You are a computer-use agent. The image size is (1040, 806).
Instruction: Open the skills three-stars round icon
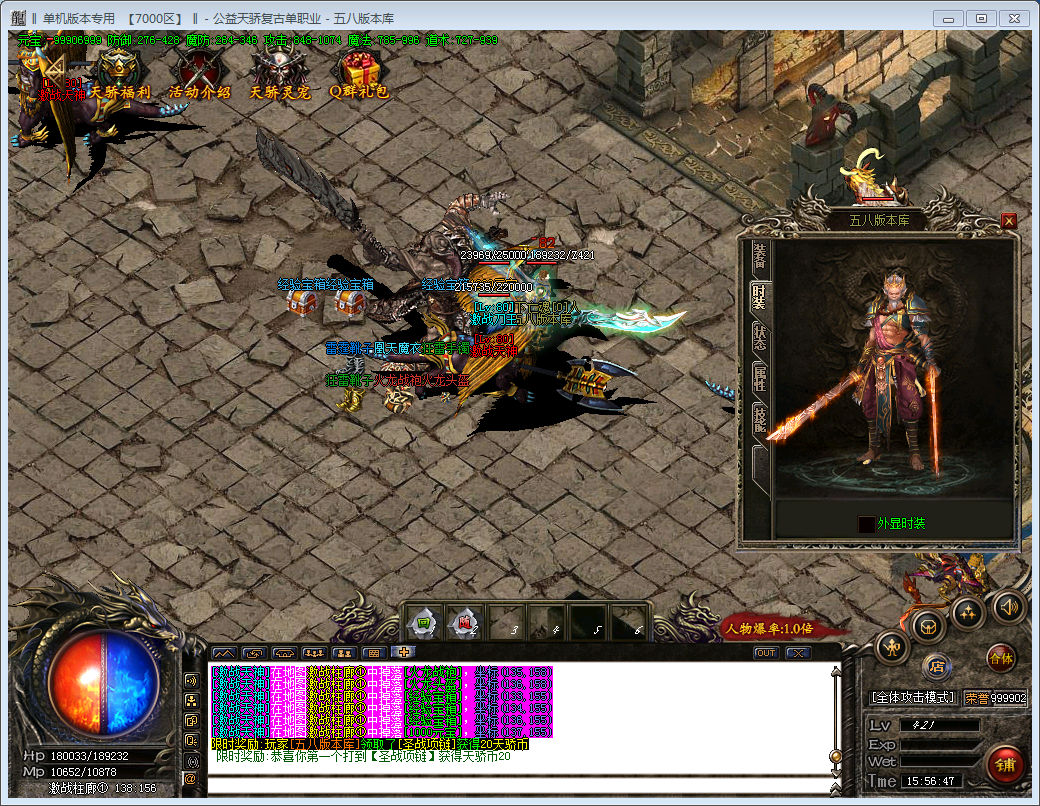pos(968,613)
